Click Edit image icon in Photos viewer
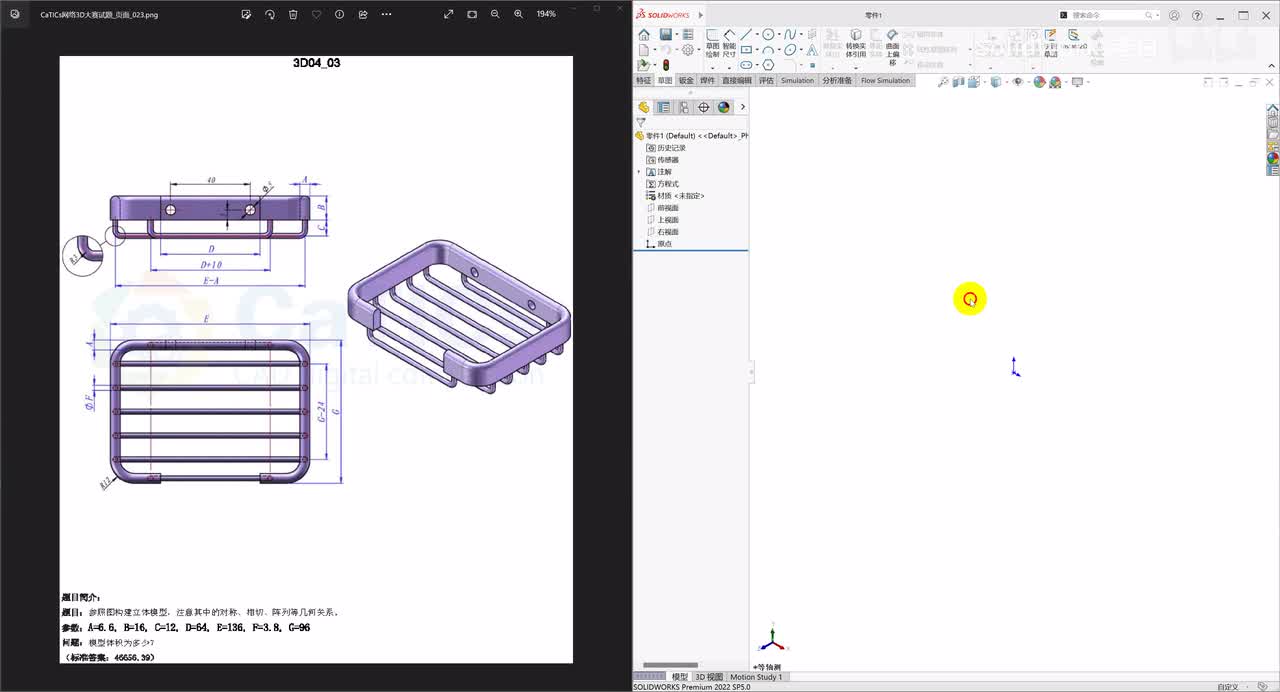Viewport: 1280px width, 692px height. tap(246, 14)
